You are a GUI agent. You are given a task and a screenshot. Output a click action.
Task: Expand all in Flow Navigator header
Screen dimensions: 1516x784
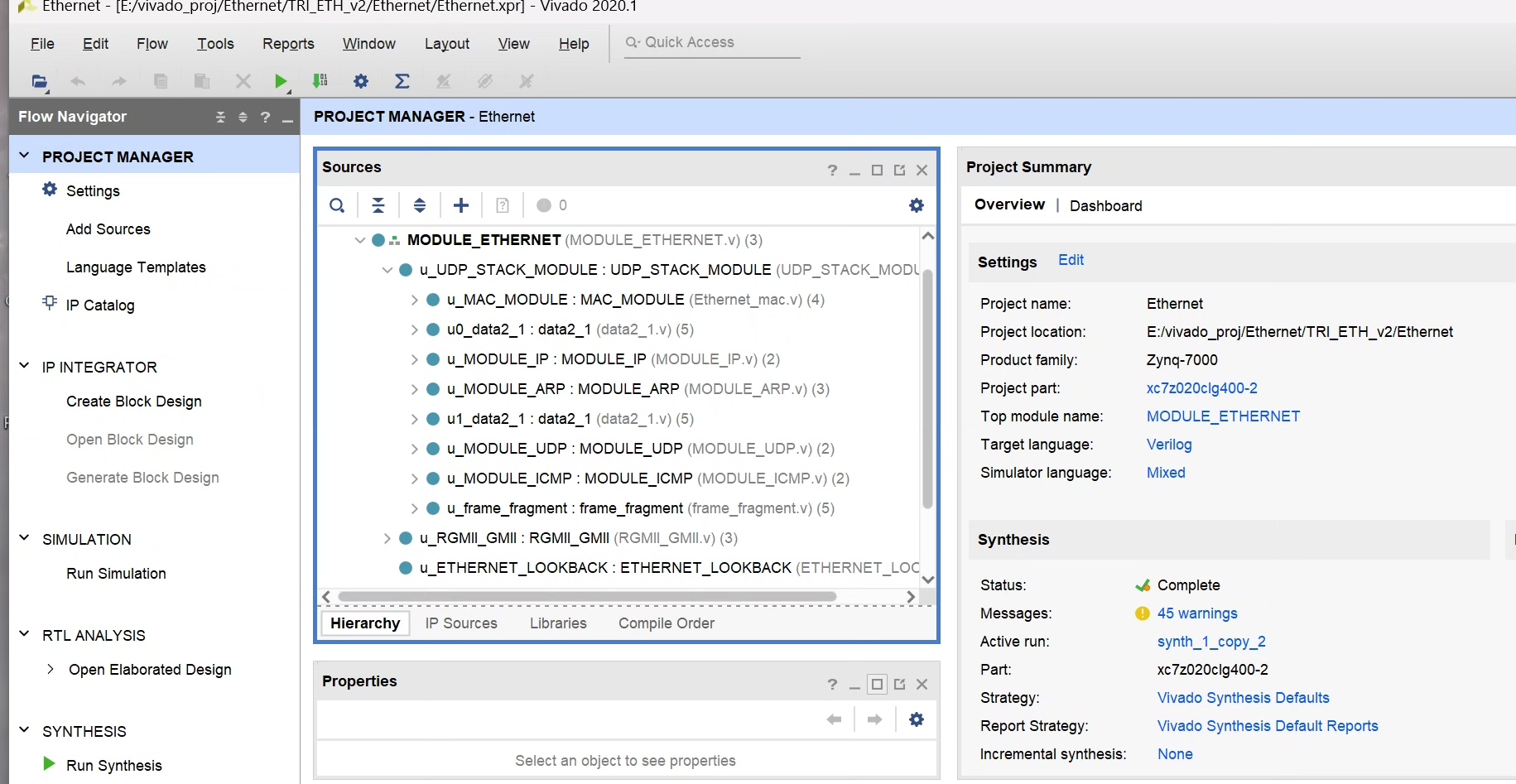(x=243, y=117)
